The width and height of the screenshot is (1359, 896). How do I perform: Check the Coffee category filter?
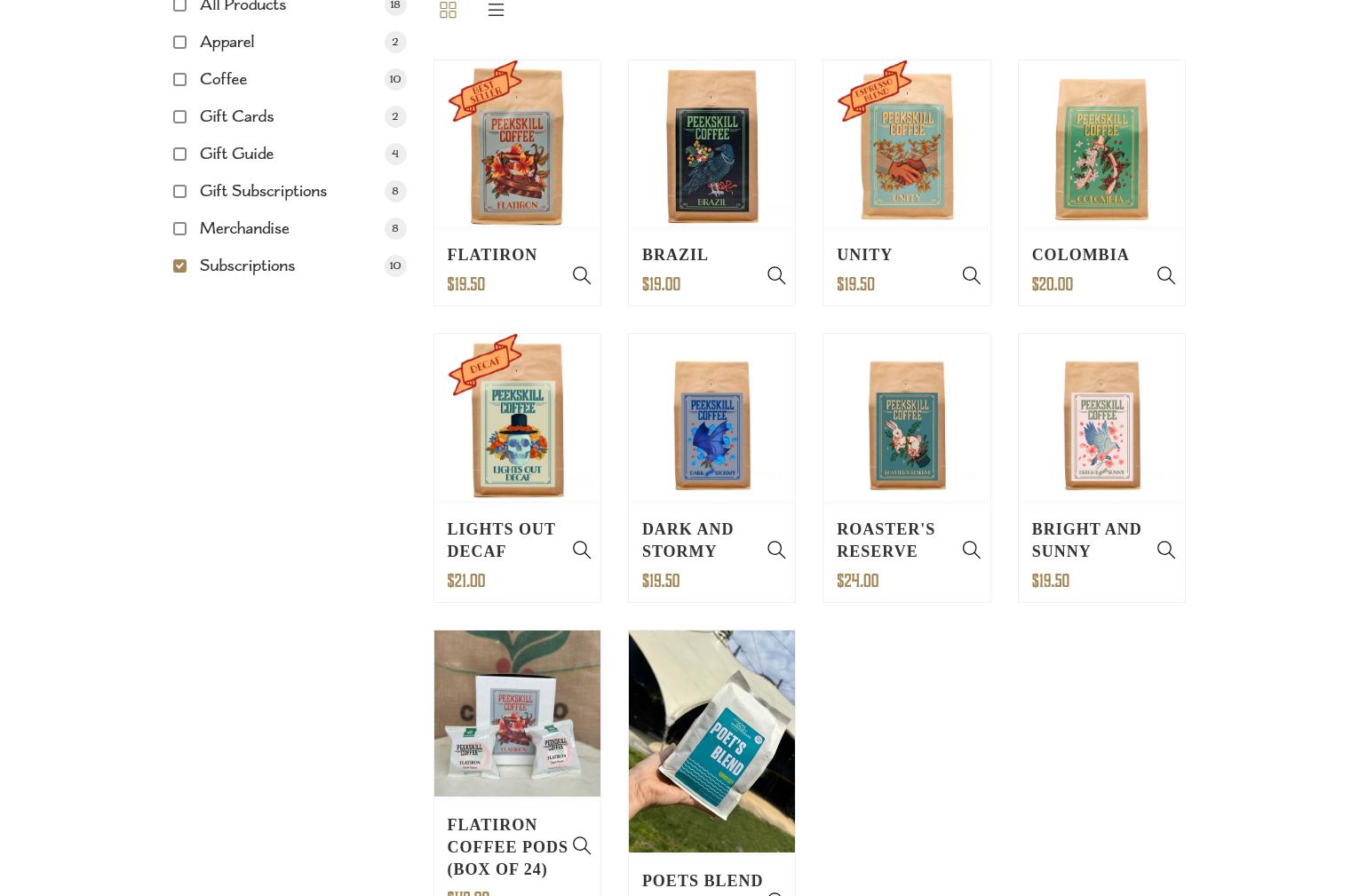[179, 79]
